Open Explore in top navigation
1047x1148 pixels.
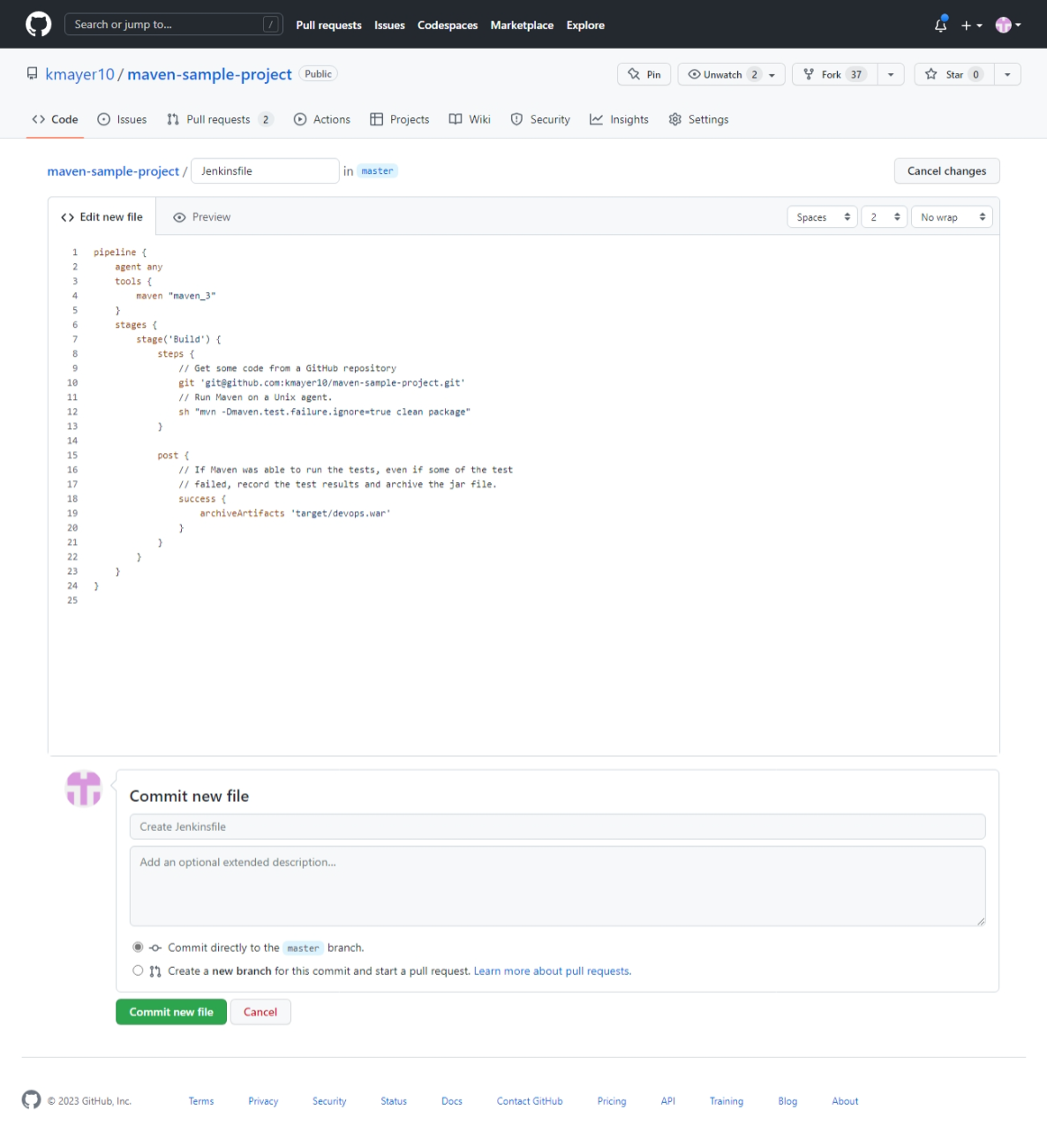(585, 25)
